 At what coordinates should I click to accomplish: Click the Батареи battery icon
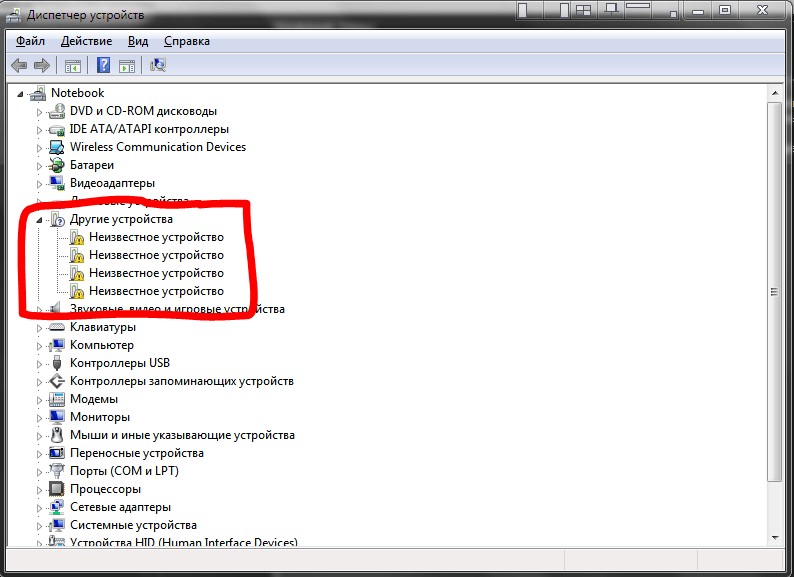click(x=57, y=165)
